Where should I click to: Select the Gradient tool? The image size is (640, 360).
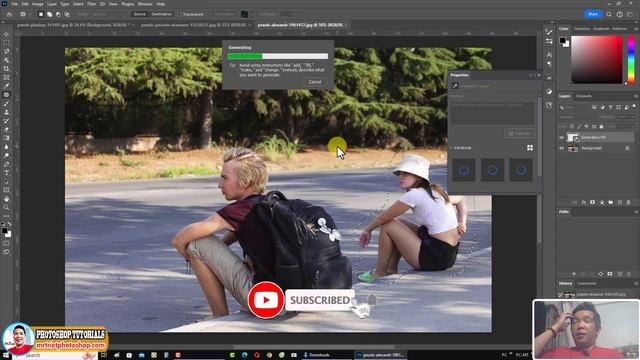(x=6, y=138)
